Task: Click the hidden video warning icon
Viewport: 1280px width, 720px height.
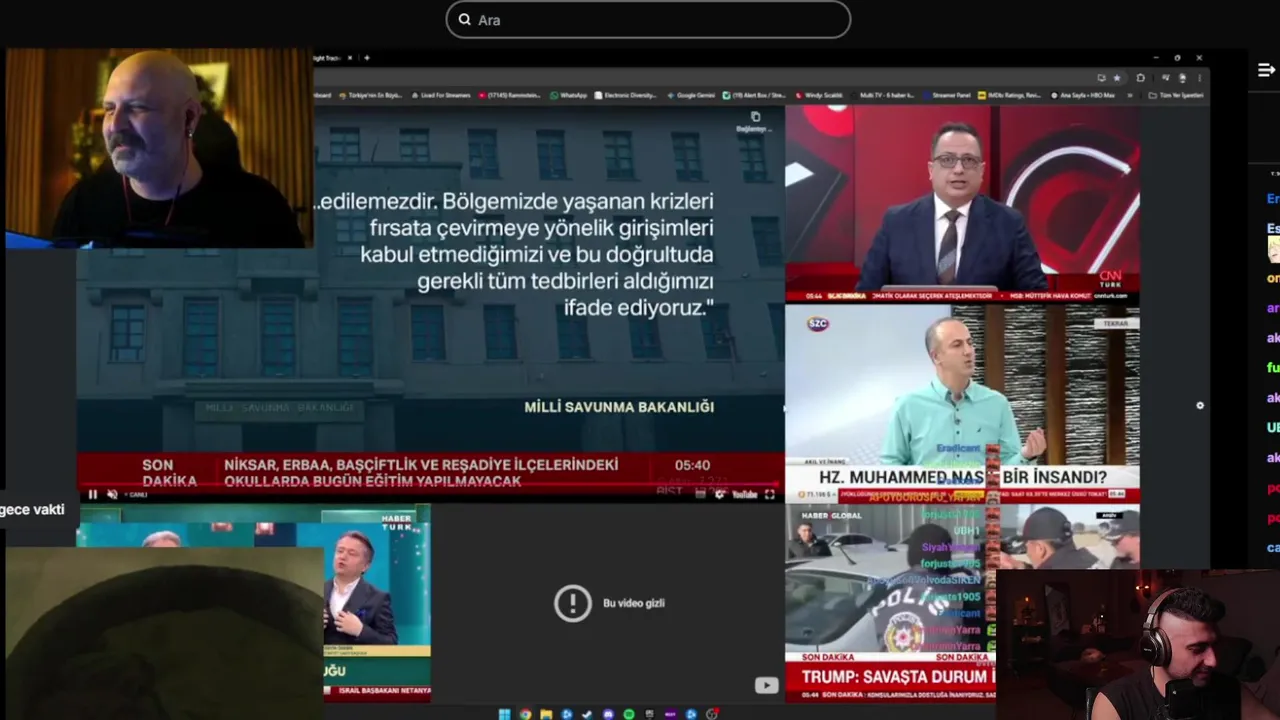Action: tap(573, 603)
